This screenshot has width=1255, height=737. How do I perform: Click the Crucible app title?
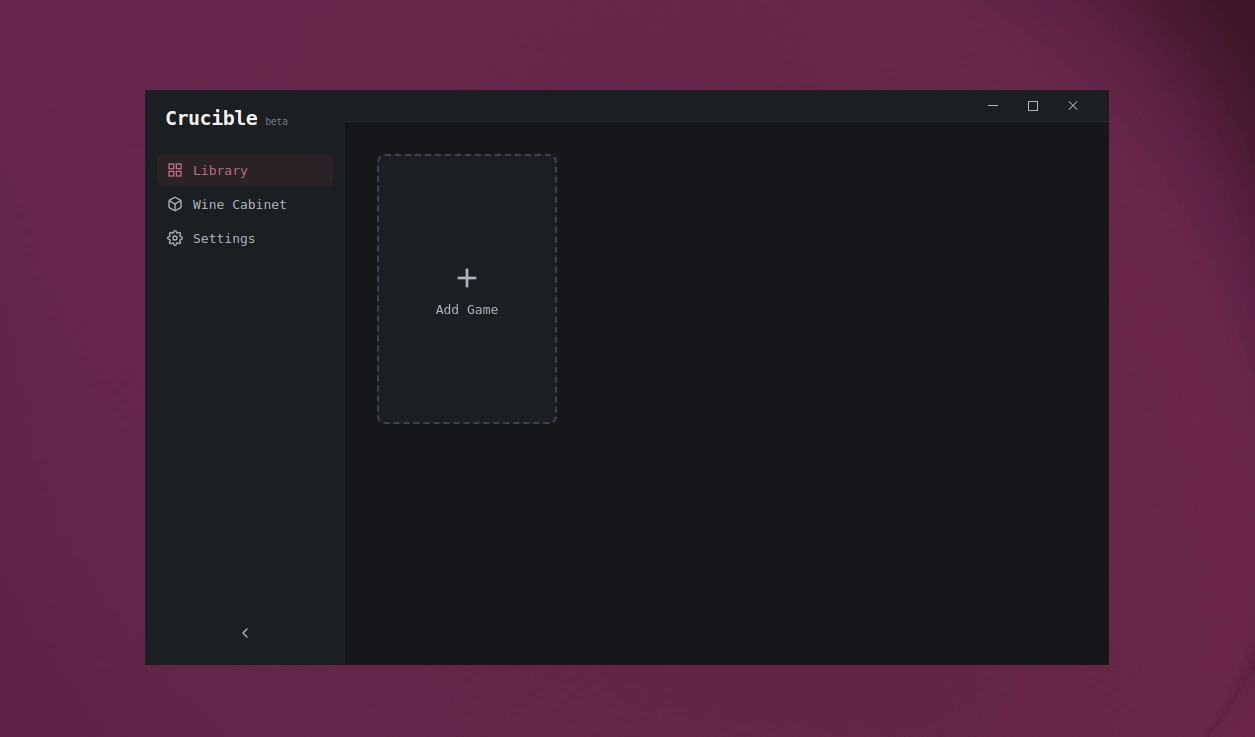point(211,118)
